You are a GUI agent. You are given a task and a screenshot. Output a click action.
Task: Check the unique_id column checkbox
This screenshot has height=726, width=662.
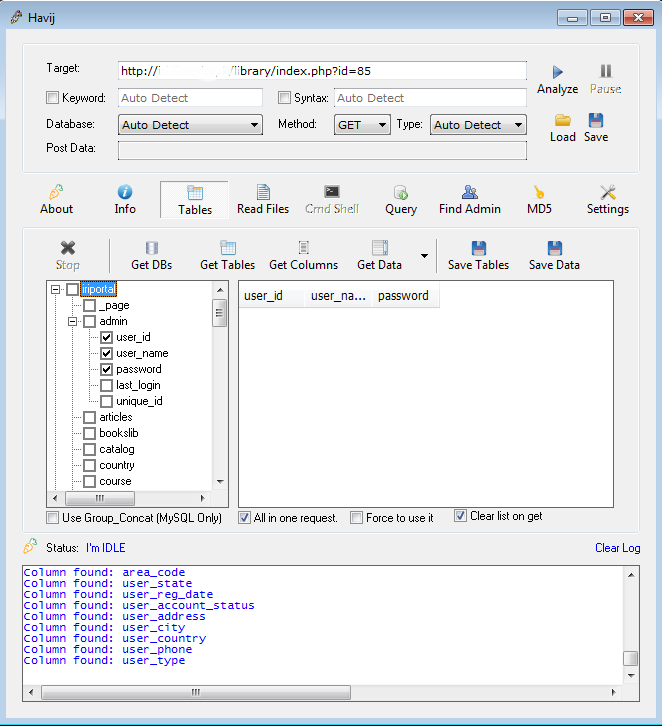point(106,401)
